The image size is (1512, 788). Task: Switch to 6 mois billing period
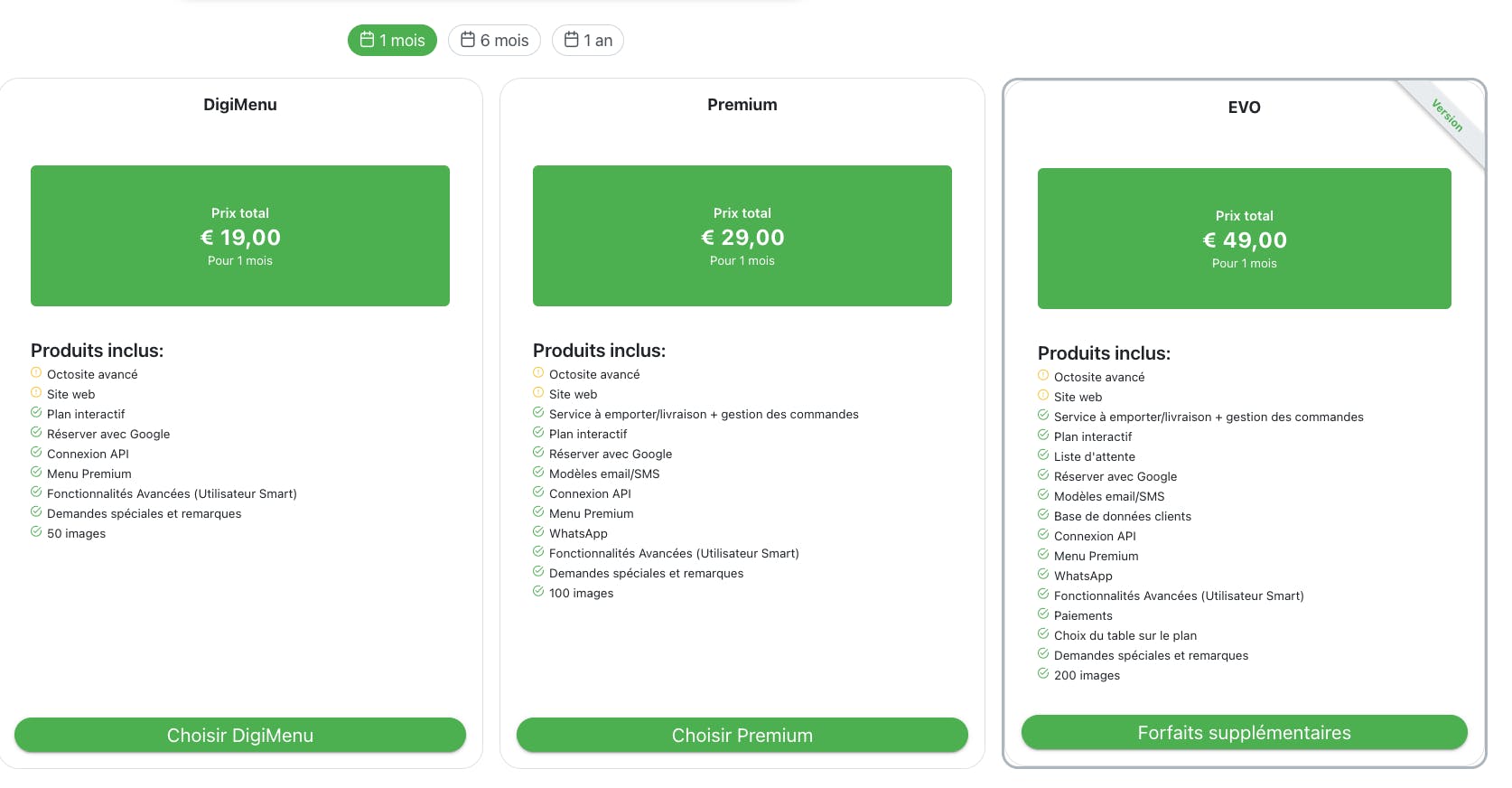pyautogui.click(x=494, y=41)
